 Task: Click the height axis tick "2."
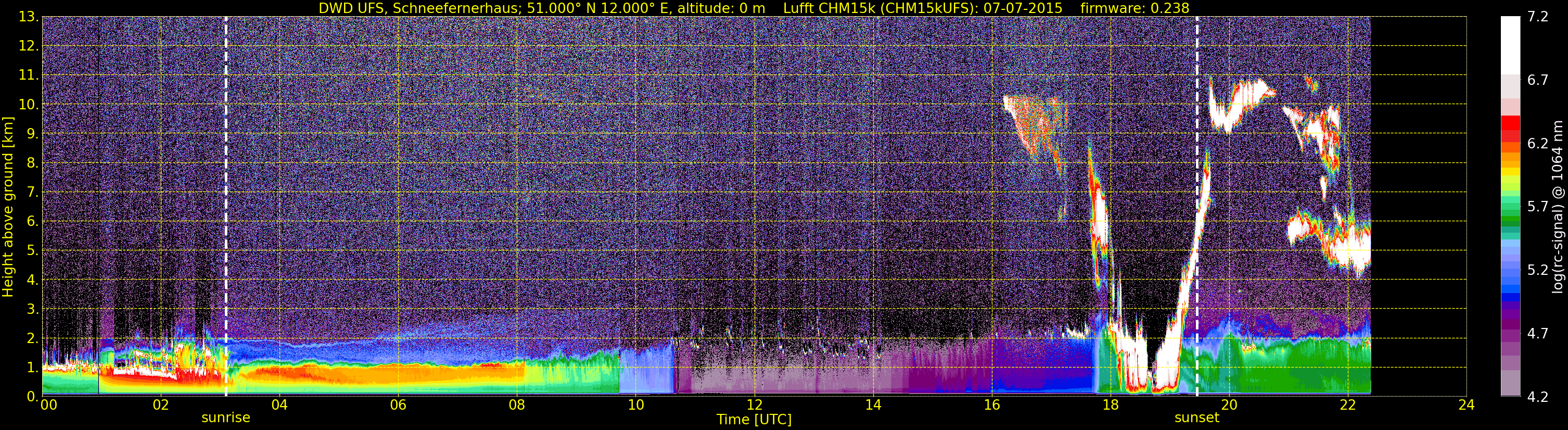32,339
